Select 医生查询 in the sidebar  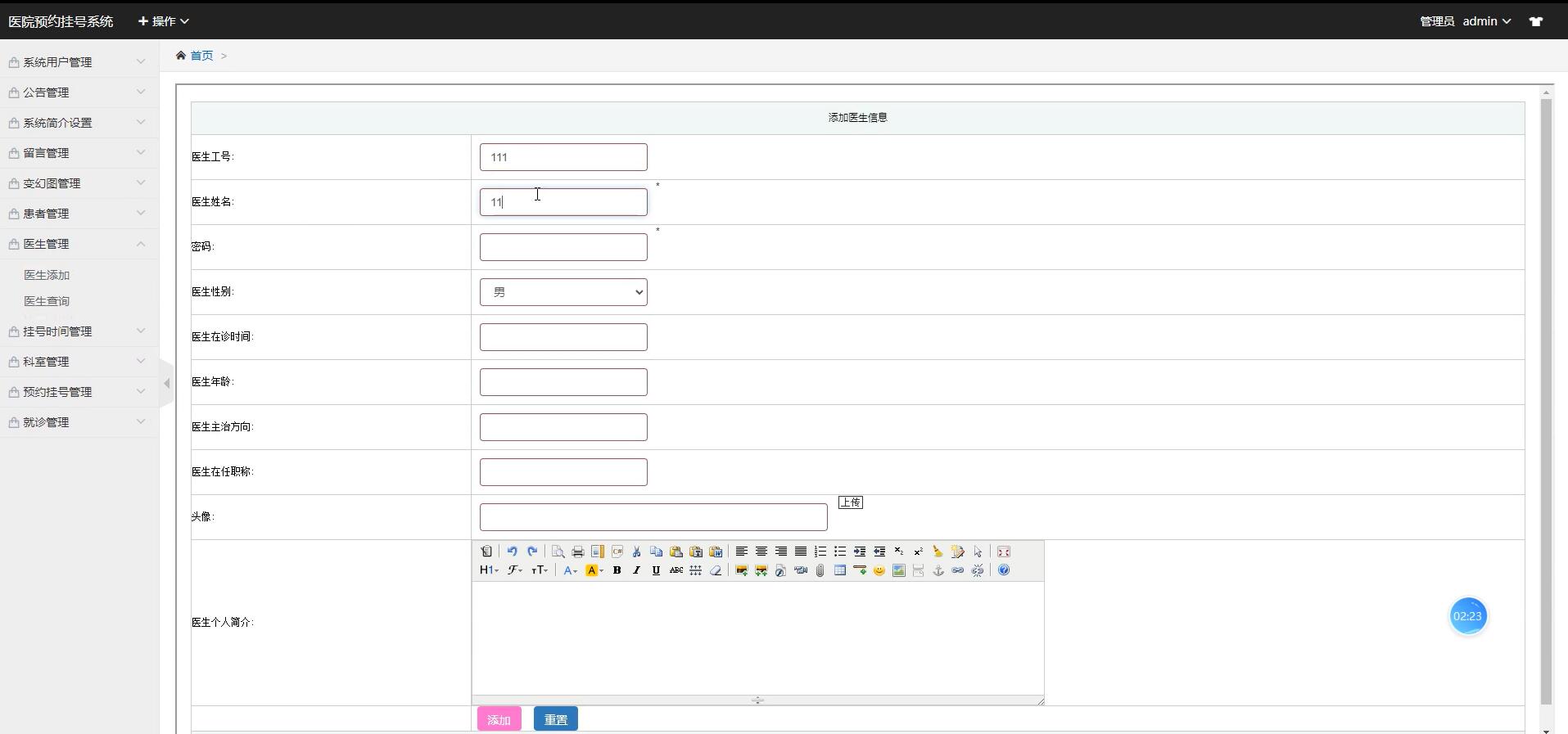point(47,301)
